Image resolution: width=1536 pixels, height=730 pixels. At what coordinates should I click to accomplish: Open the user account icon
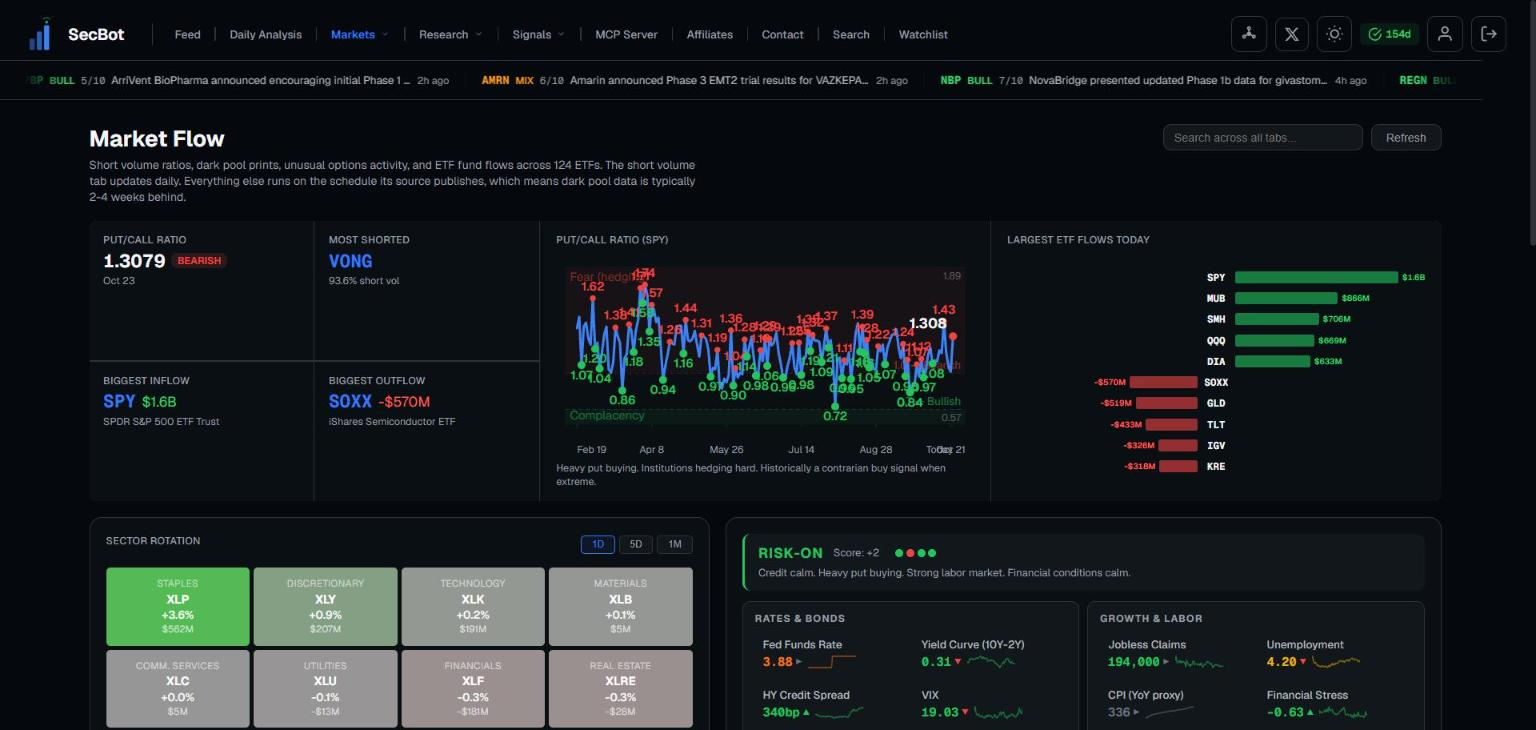(x=1444, y=34)
